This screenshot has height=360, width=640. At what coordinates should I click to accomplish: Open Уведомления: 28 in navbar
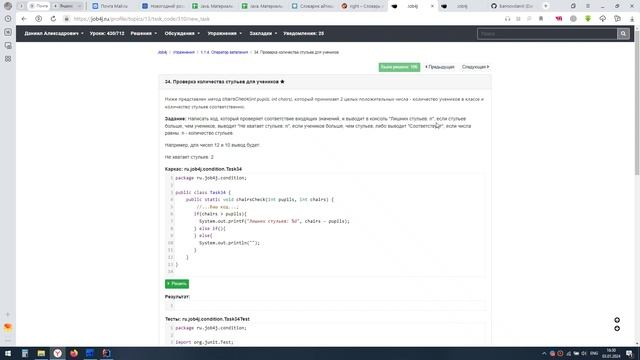(303, 33)
